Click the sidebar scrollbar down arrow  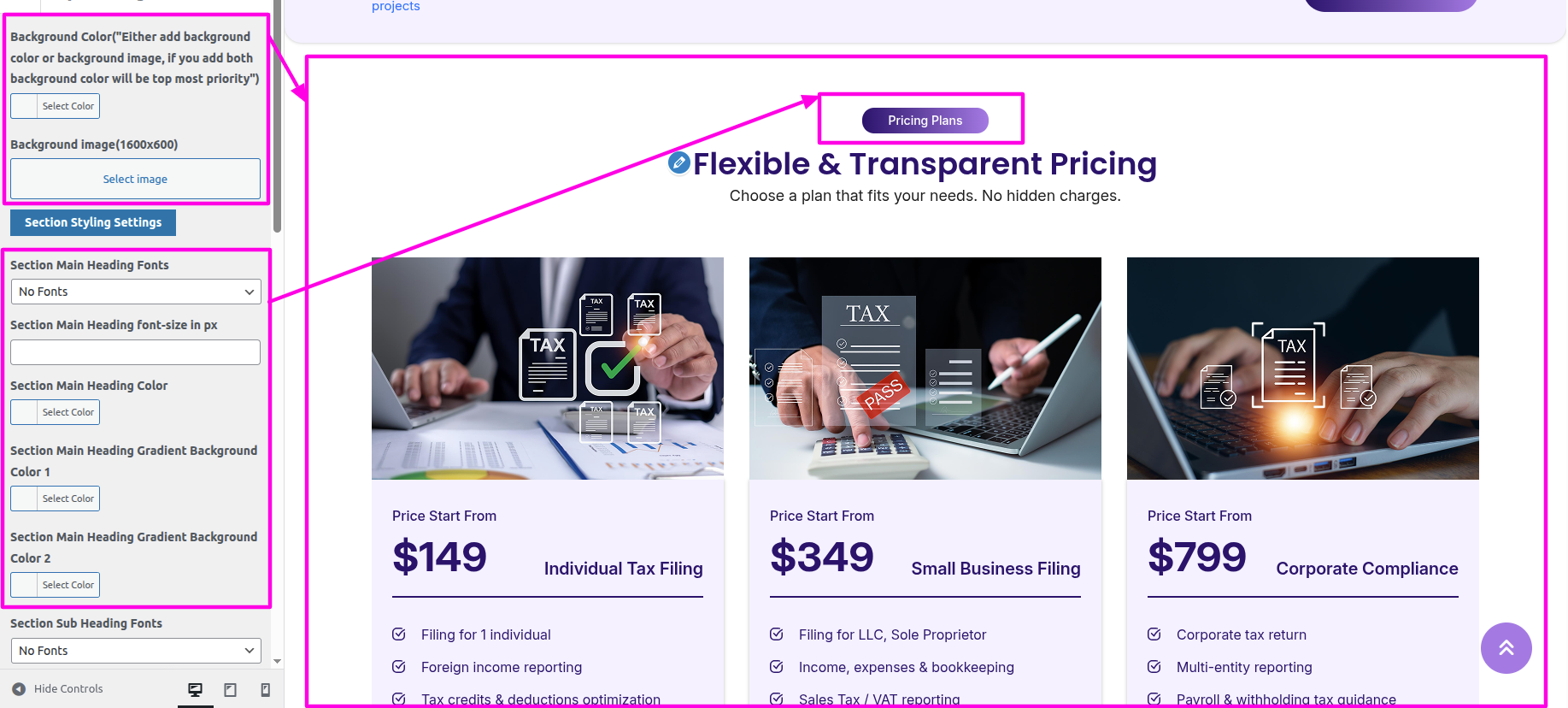(x=277, y=661)
